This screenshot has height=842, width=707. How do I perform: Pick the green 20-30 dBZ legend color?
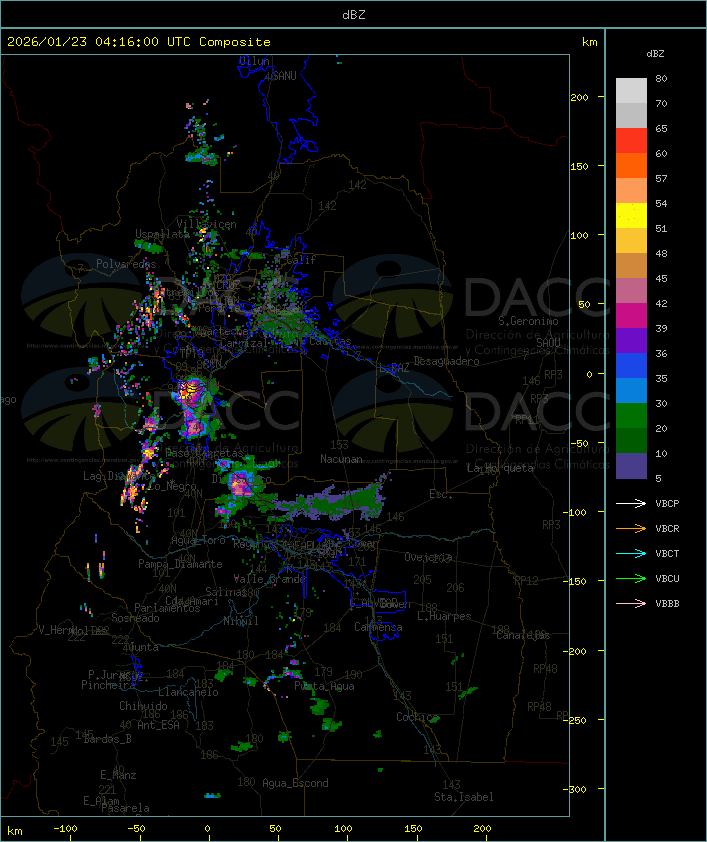coord(631,416)
